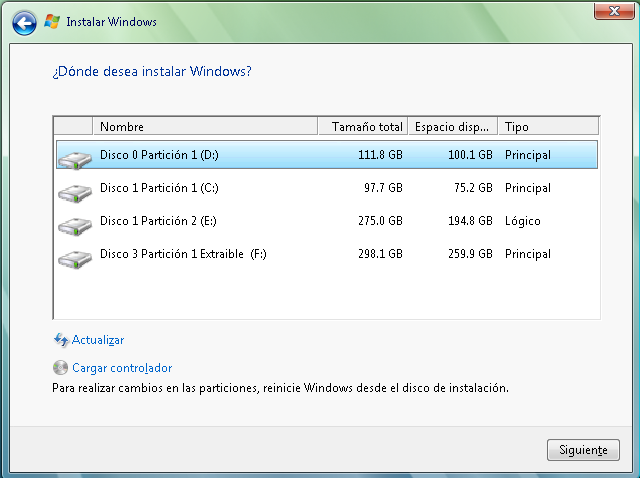Click the drive icon for Disco 1 Partición 2
Screen dimensions: 640x478
[75, 226]
